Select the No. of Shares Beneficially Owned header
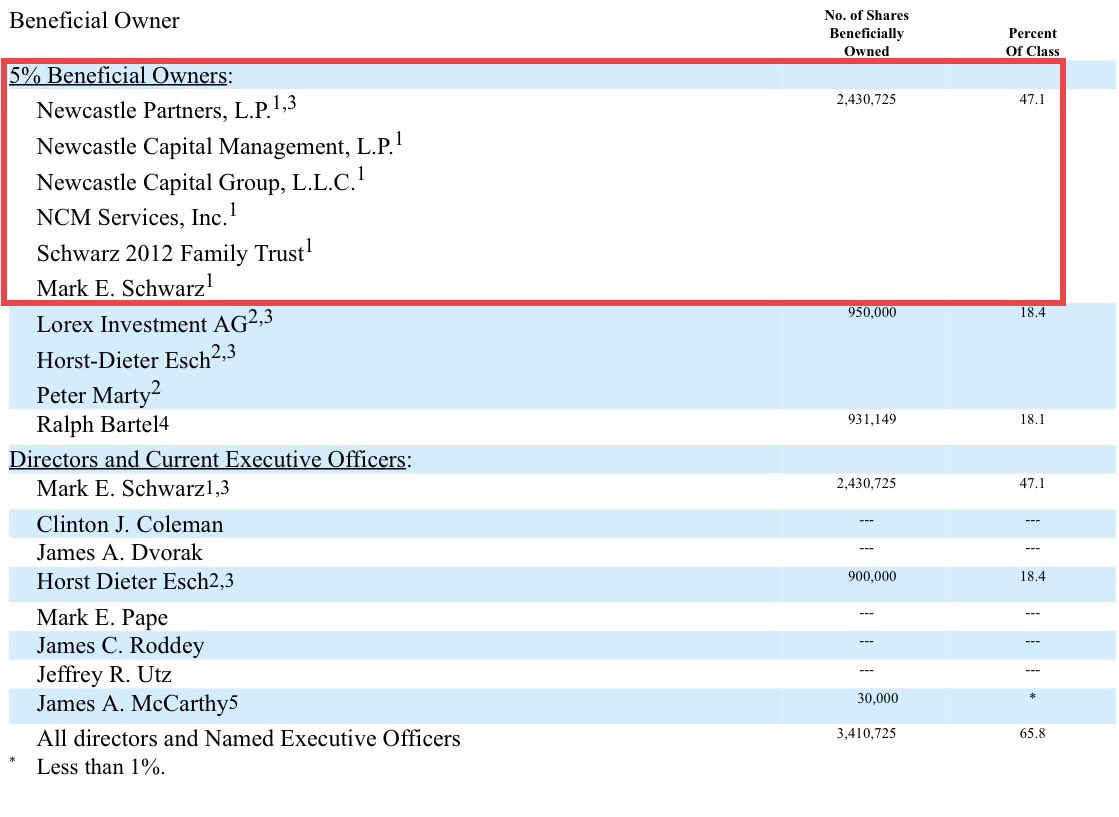This screenshot has width=1119, height=817. pos(867,33)
